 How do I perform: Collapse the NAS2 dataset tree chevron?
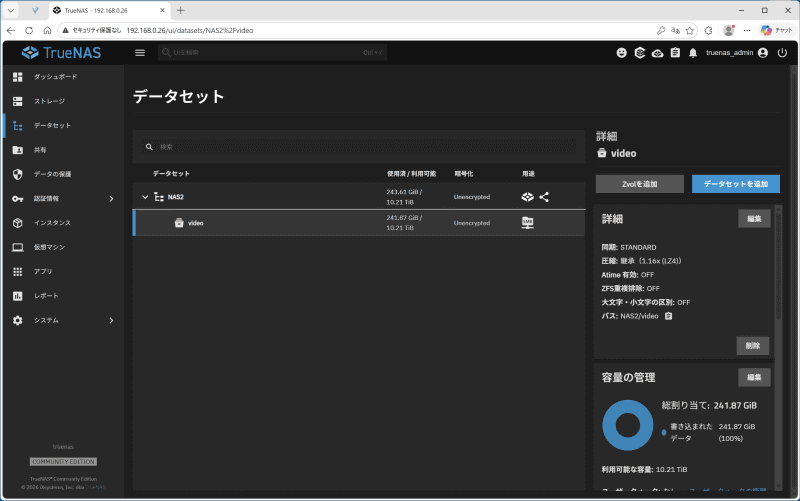point(145,197)
